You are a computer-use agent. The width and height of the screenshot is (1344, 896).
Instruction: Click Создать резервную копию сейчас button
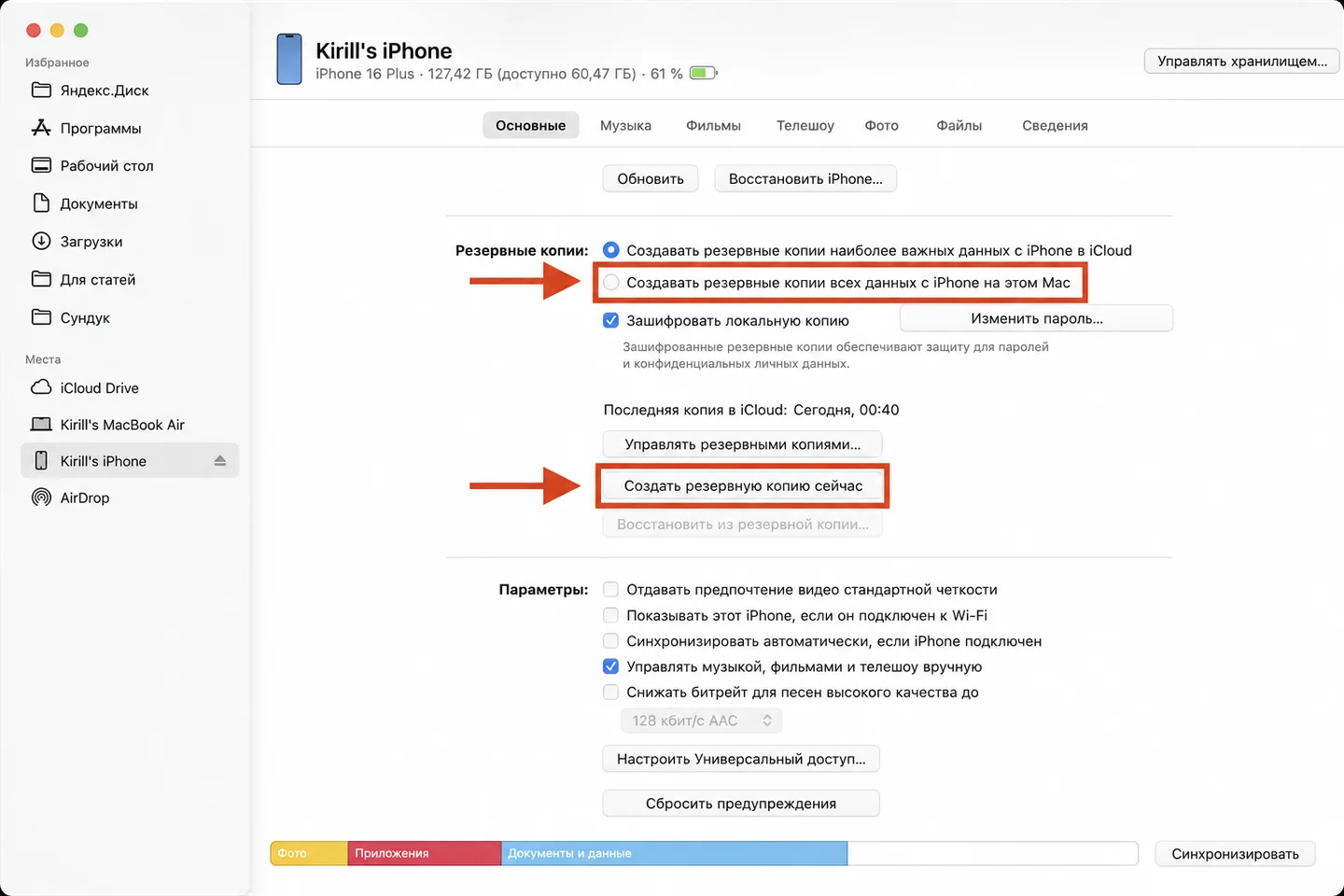pyautogui.click(x=743, y=486)
